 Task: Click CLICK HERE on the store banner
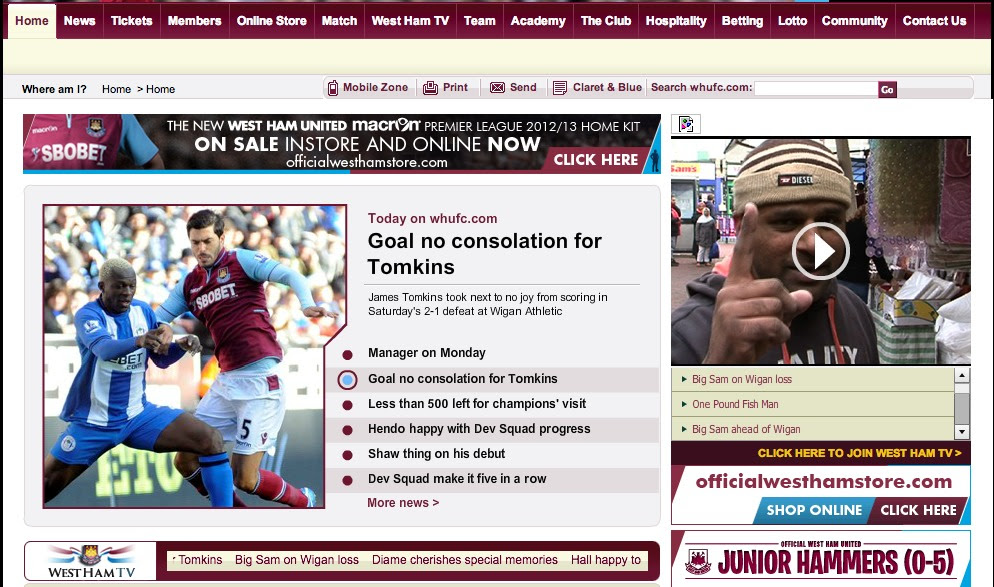[x=919, y=510]
